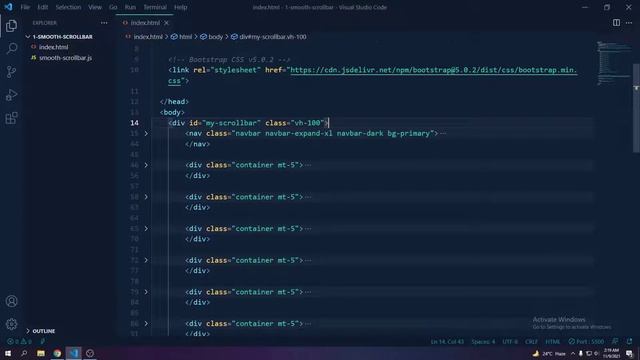Open the Help menu
The height and width of the screenshot is (360, 640).
point(180,7)
